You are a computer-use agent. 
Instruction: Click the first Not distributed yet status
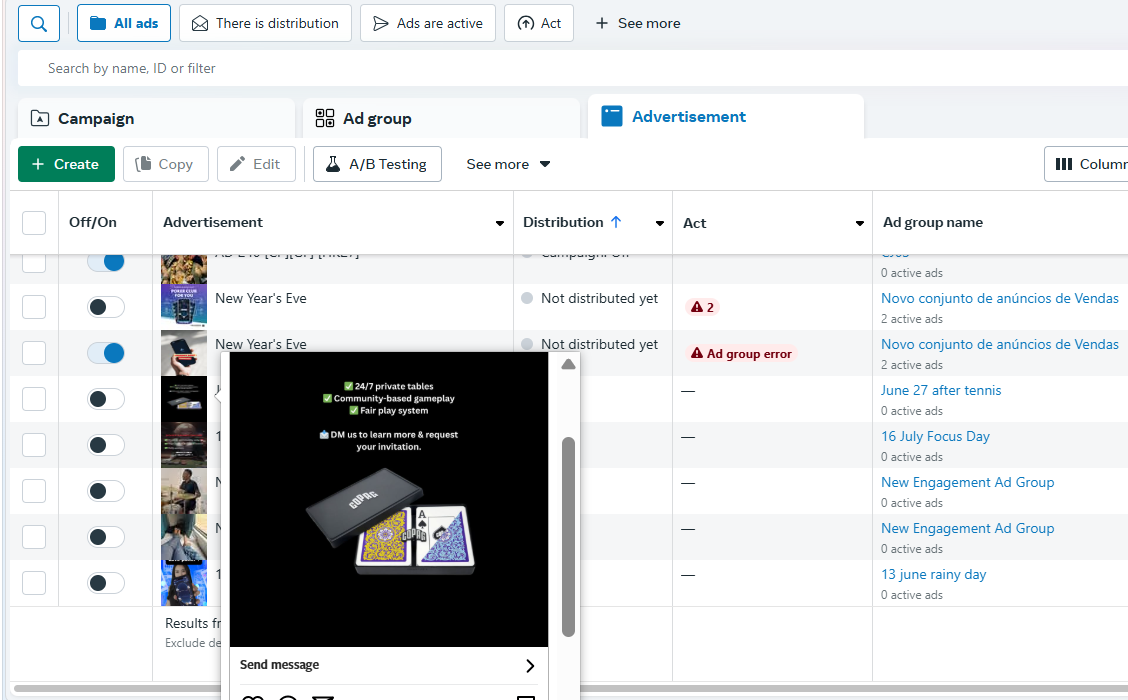tap(599, 298)
